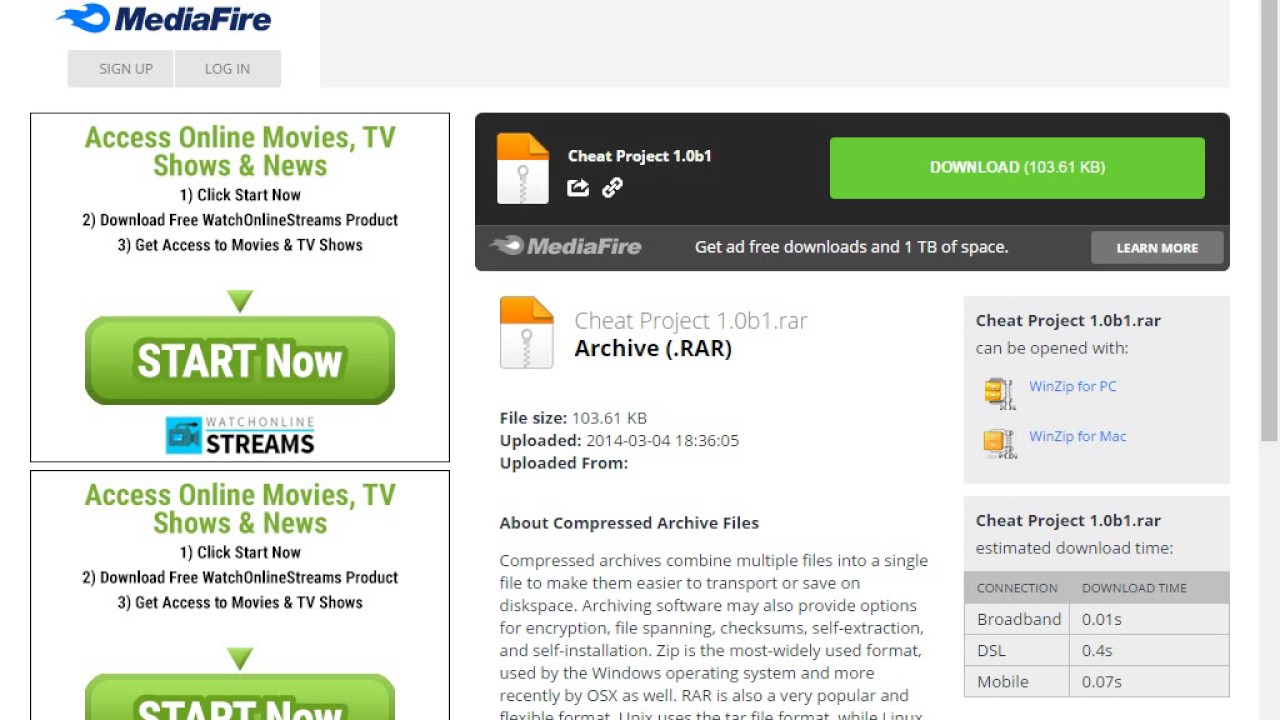The width and height of the screenshot is (1280, 720).
Task: Click the archive file icon beside Cheat Project 1.0b1.rar
Action: 526,333
